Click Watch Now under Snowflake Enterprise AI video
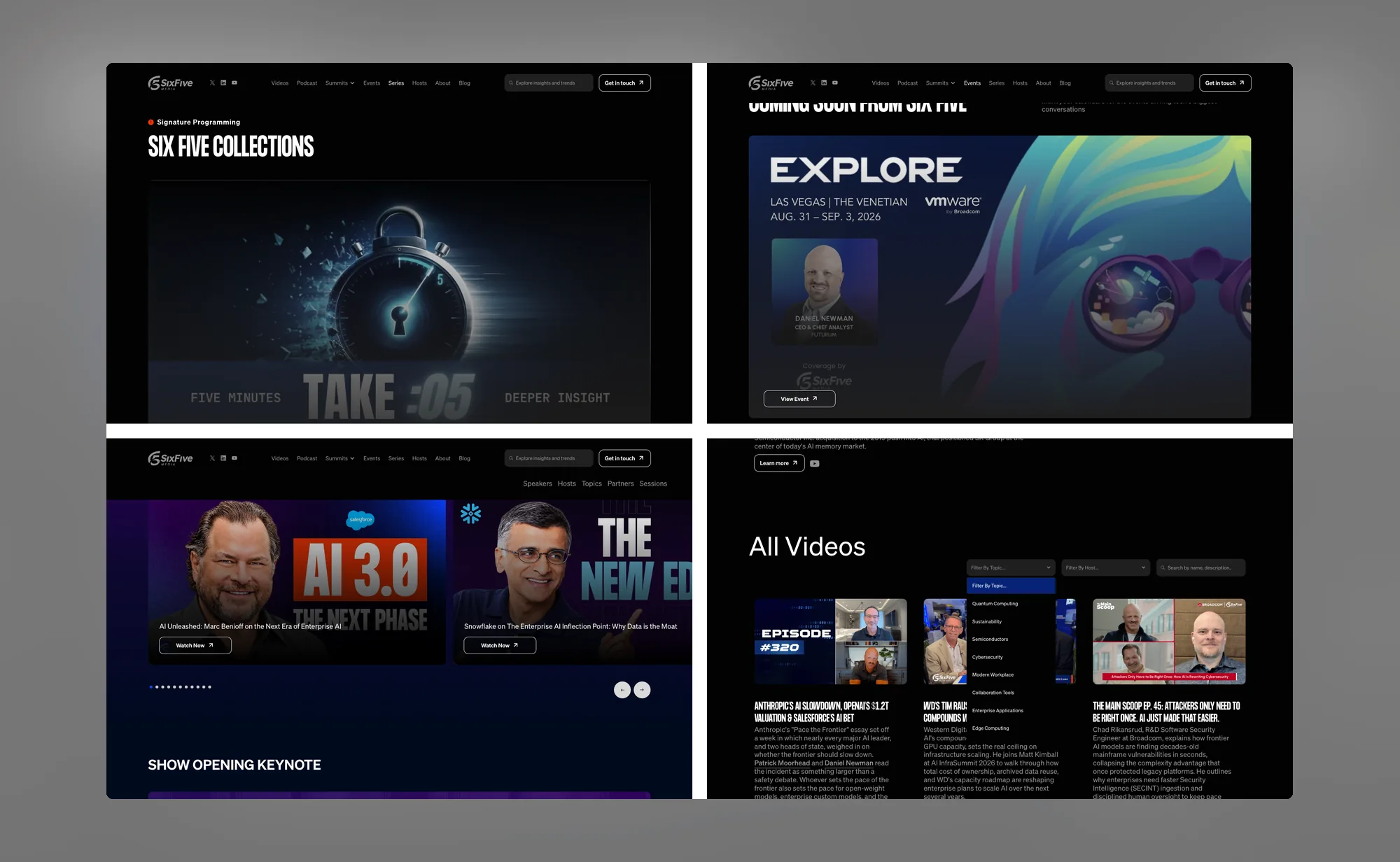 click(500, 645)
